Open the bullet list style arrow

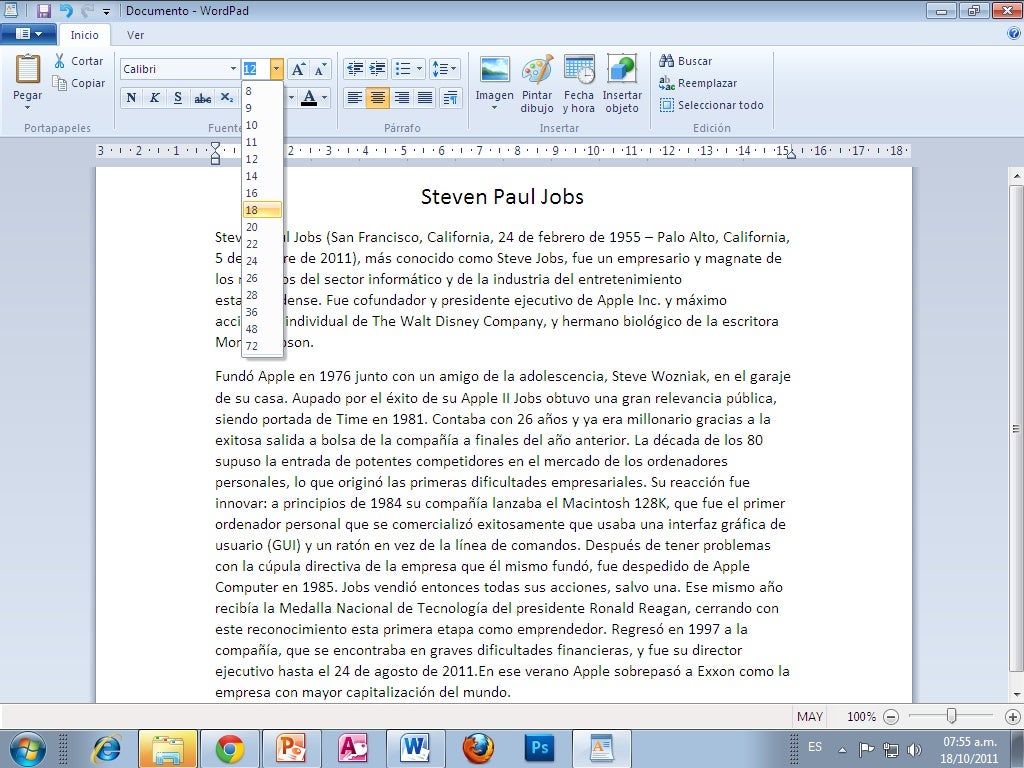pos(419,69)
